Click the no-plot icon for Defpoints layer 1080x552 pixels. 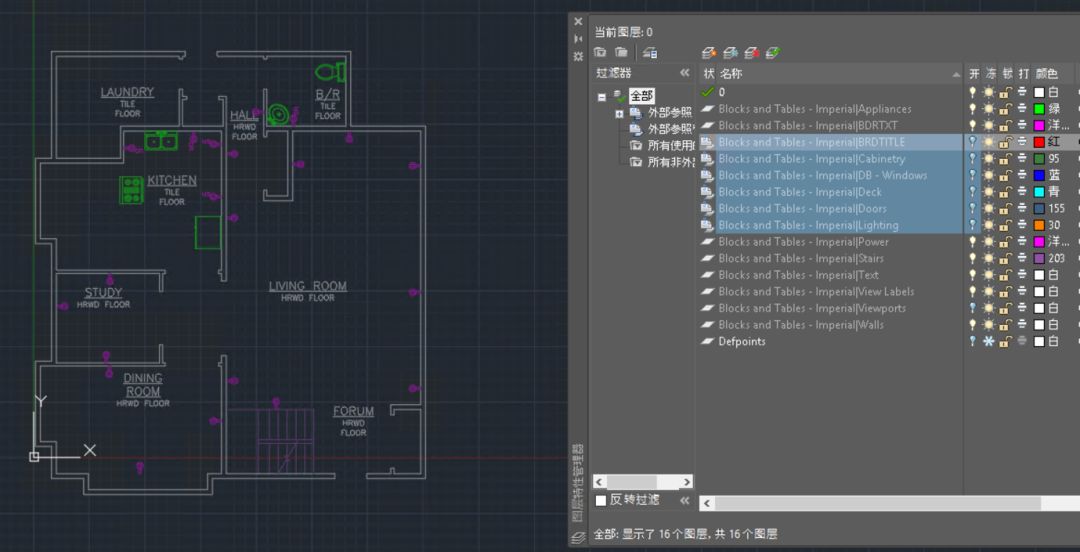pos(1022,341)
